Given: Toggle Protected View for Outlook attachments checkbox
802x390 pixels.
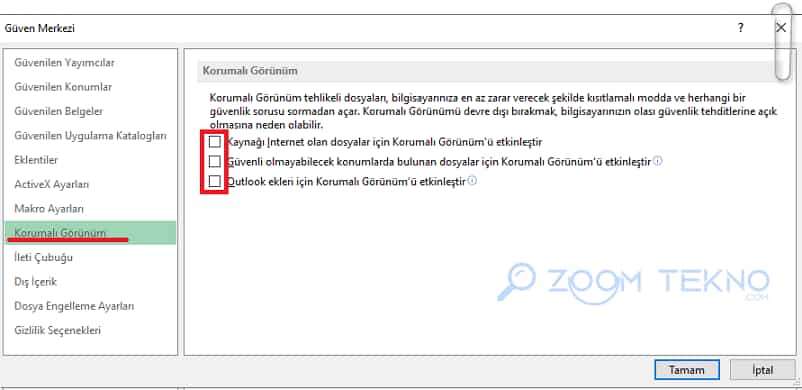Looking at the screenshot, I should tap(215, 181).
